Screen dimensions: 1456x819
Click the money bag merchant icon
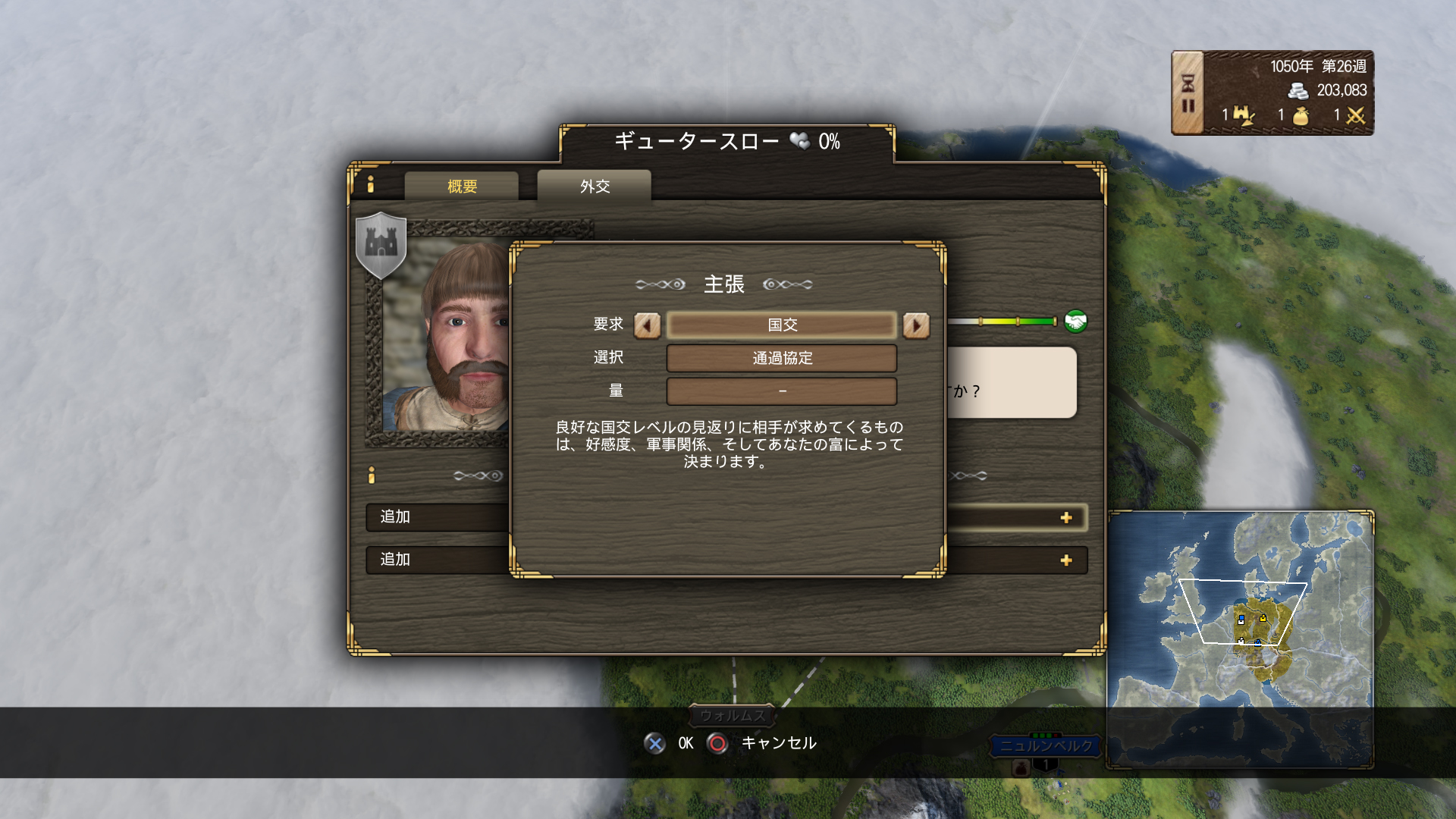(x=1301, y=115)
